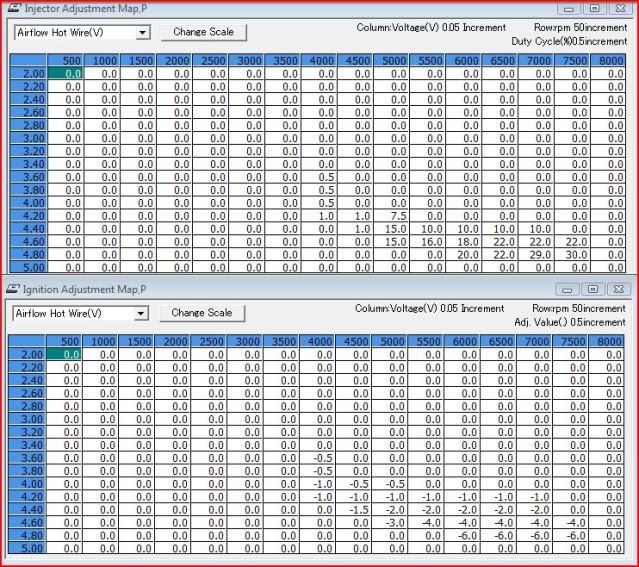Screen dimensions: 639x567
Task: Select 20.0 cell in Injector map row 4.80
Action: pyautogui.click(x=463, y=254)
